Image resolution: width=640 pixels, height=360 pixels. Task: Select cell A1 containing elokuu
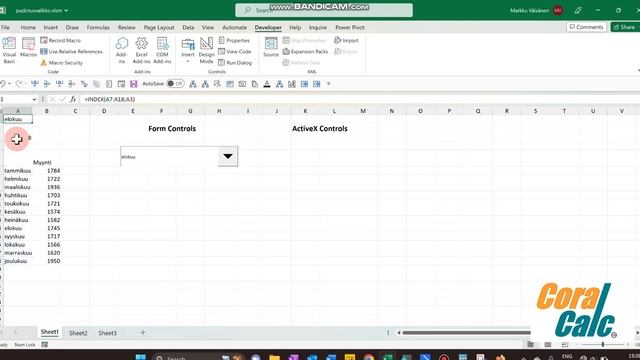pyautogui.click(x=18, y=119)
